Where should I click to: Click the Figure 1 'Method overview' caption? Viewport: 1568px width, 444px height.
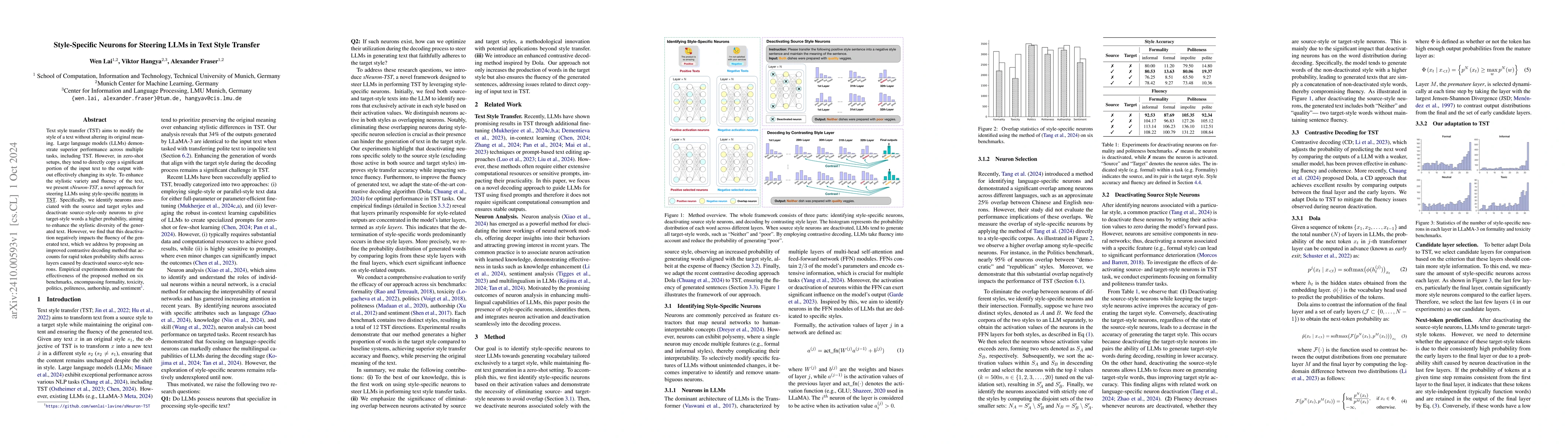click(783, 228)
